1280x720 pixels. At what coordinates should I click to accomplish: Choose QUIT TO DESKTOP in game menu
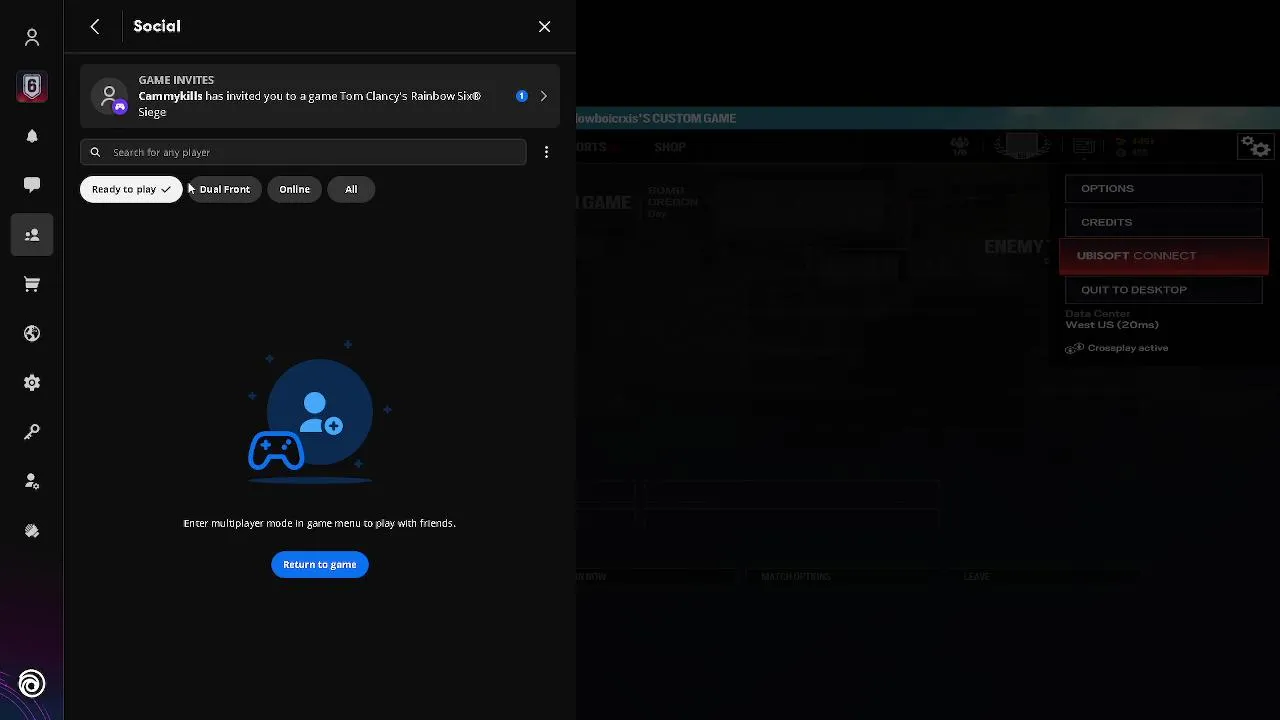[1163, 290]
